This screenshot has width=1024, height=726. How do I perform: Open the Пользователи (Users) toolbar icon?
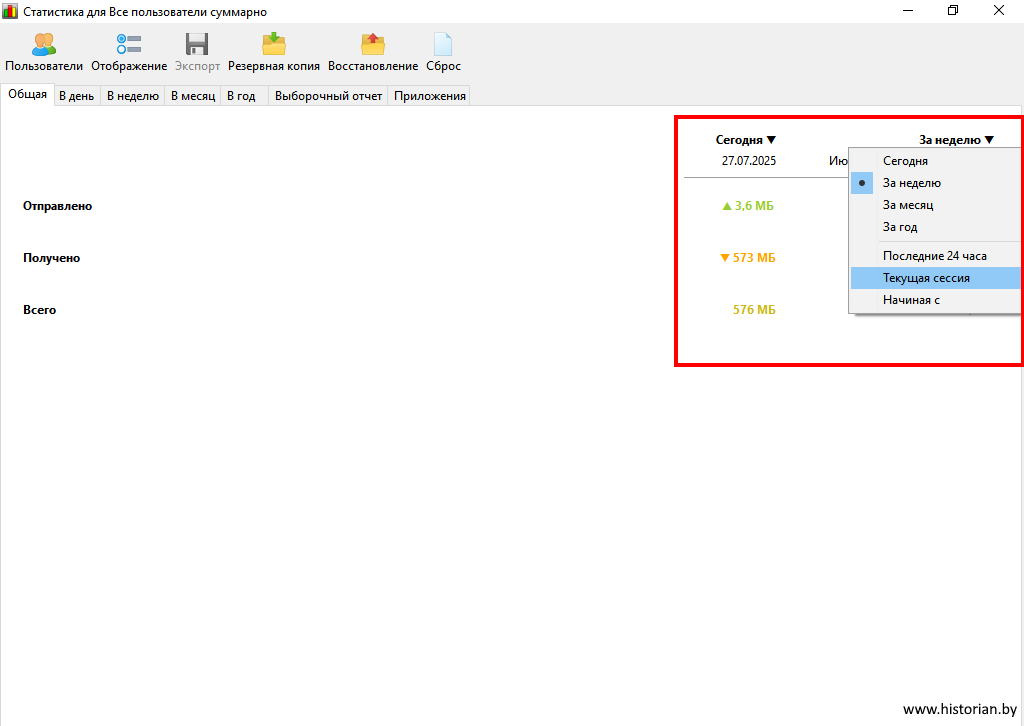[x=44, y=45]
